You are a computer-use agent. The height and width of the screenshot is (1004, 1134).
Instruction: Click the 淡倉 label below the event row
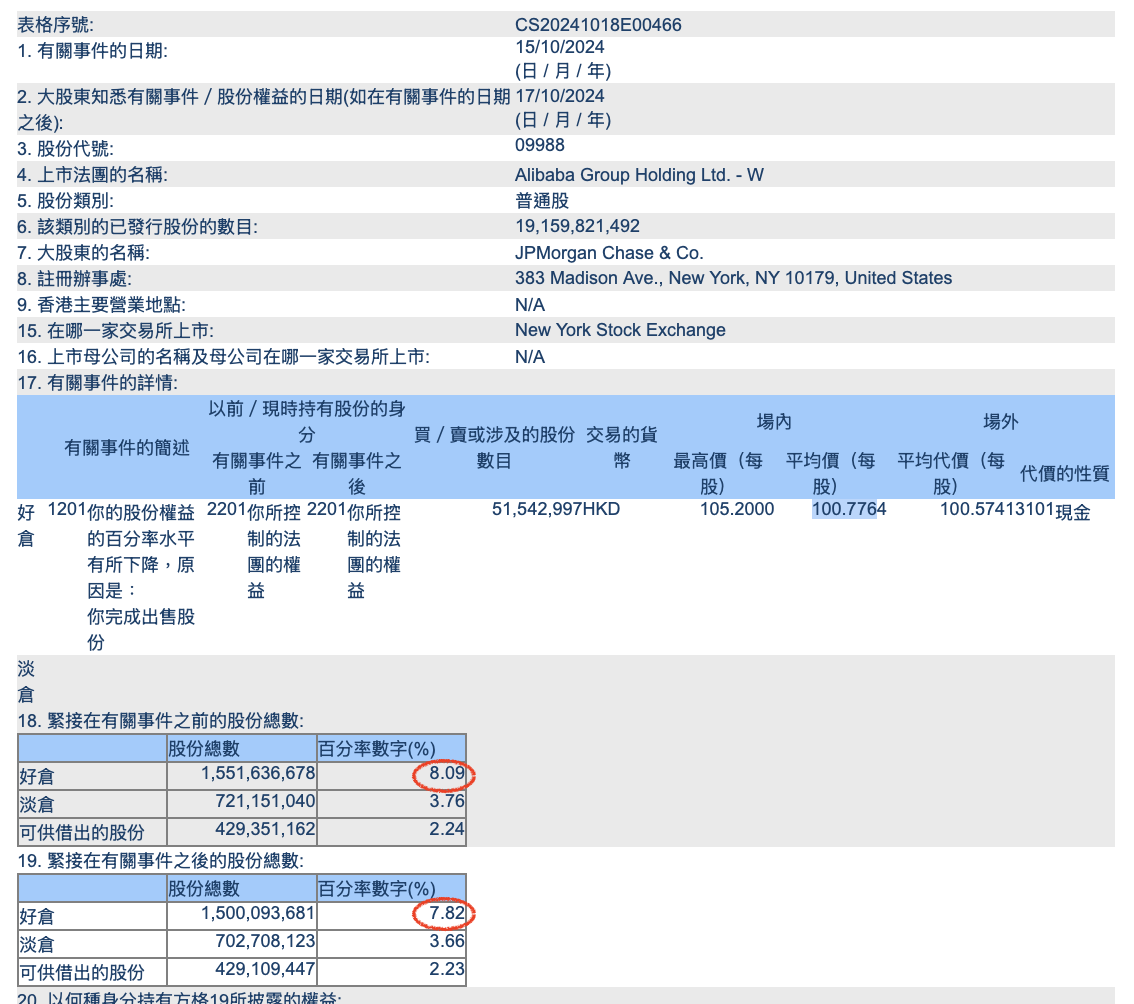pos(26,681)
